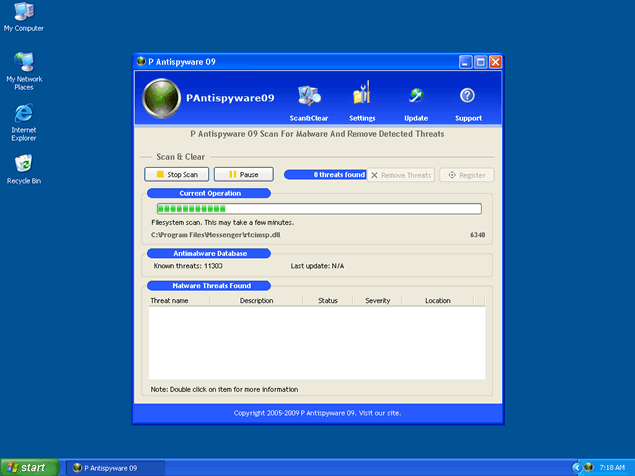Open the Settings tools icon
The height and width of the screenshot is (476, 635).
(x=362, y=96)
